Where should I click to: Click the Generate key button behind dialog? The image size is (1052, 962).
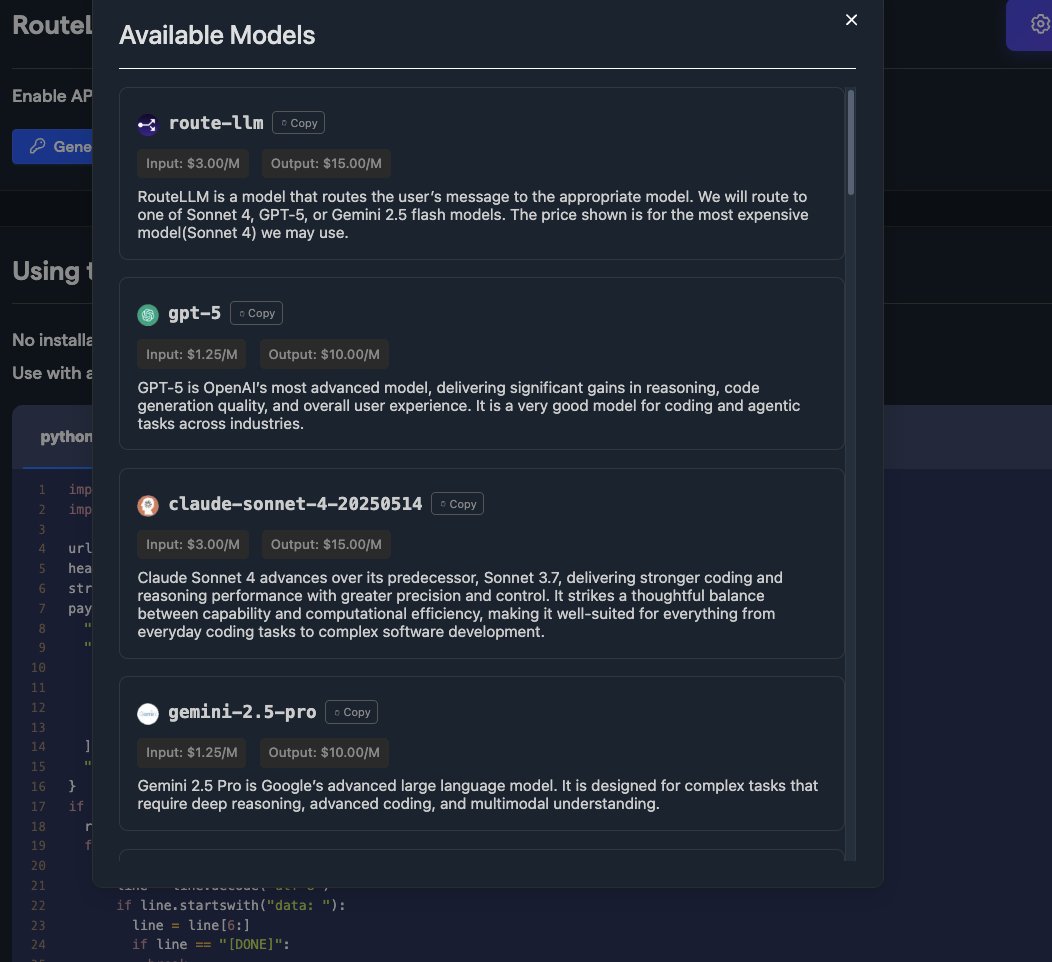[52, 146]
